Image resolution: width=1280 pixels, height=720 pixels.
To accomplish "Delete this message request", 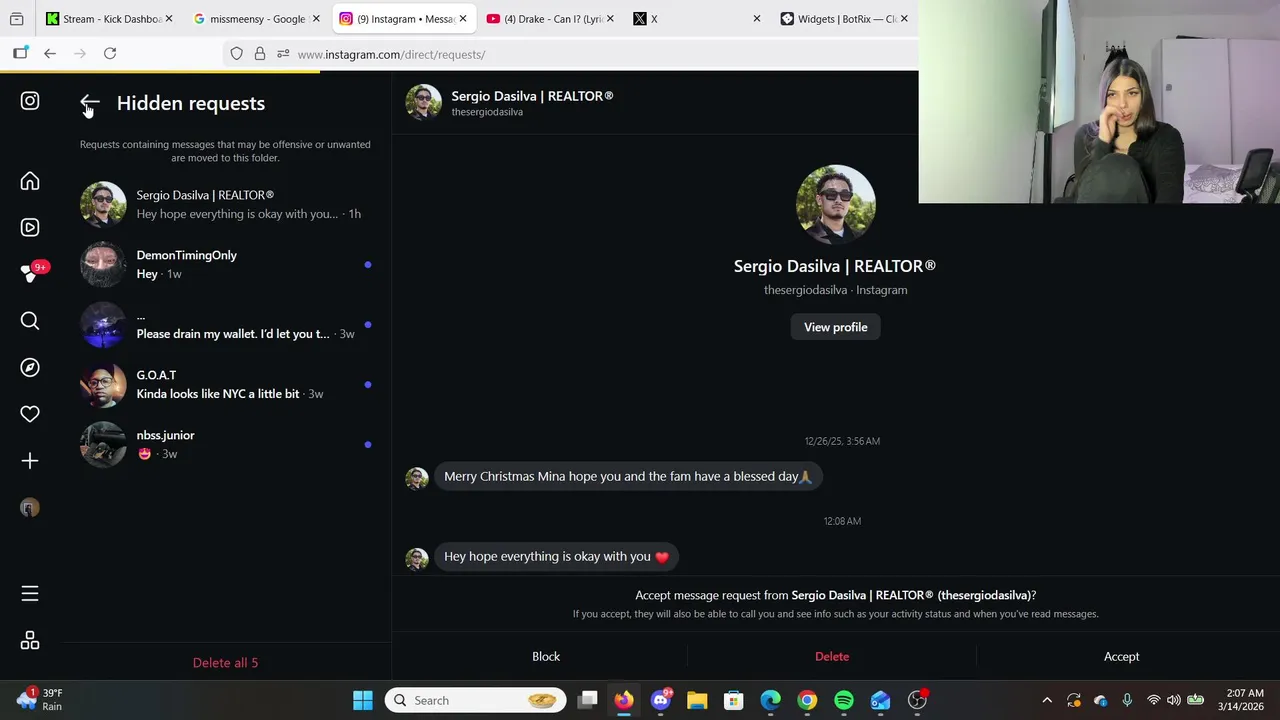I will click(832, 656).
